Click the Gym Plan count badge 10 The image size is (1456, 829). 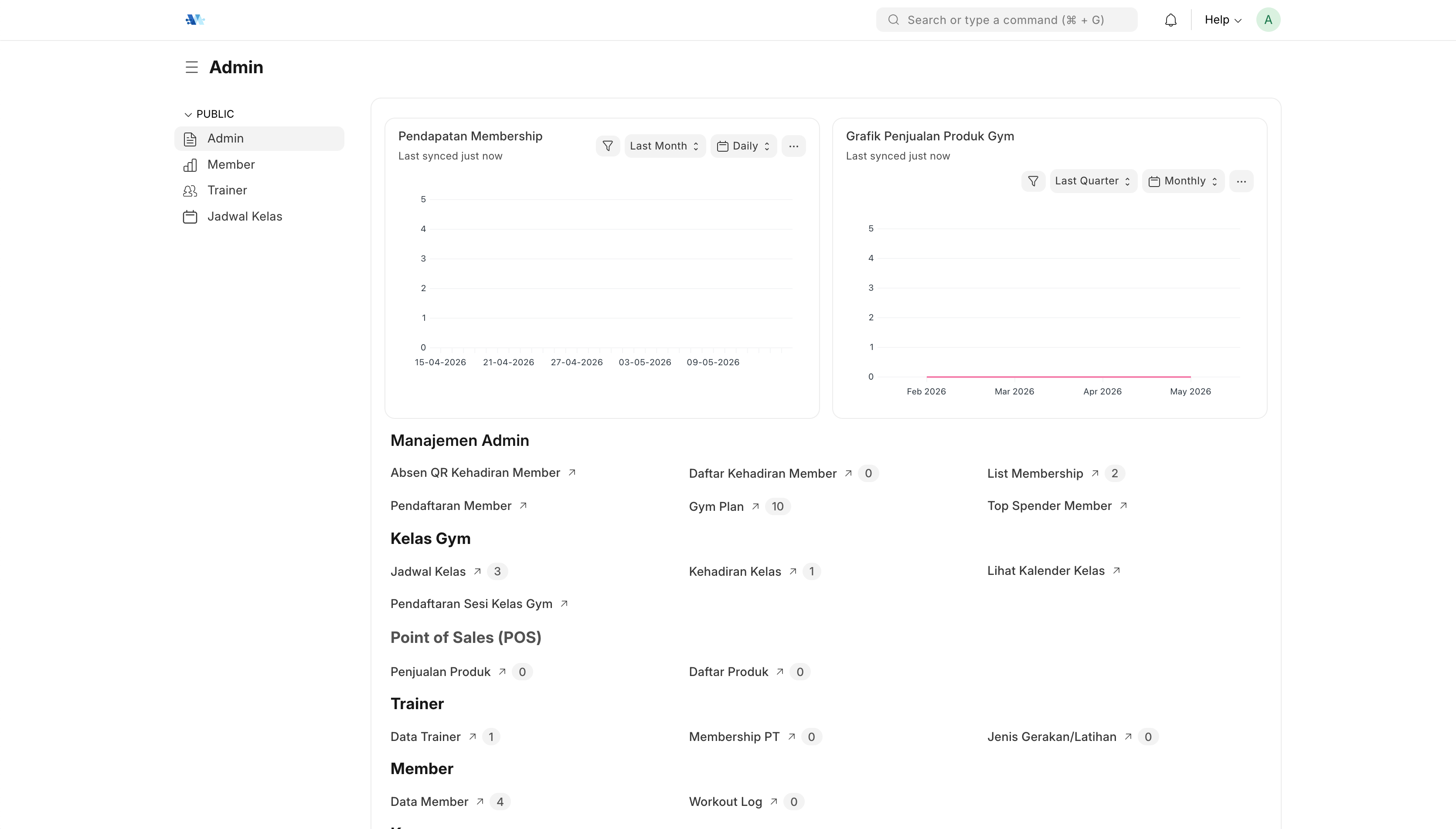(x=777, y=506)
